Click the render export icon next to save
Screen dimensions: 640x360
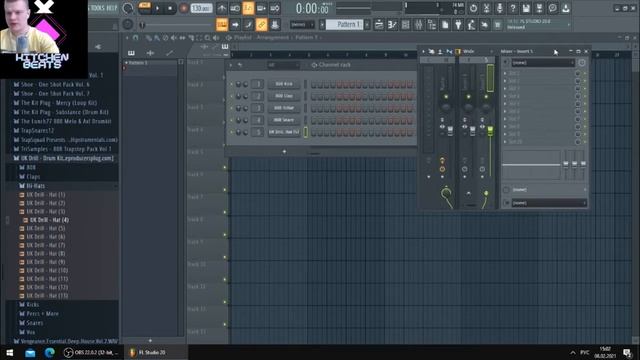point(539,8)
